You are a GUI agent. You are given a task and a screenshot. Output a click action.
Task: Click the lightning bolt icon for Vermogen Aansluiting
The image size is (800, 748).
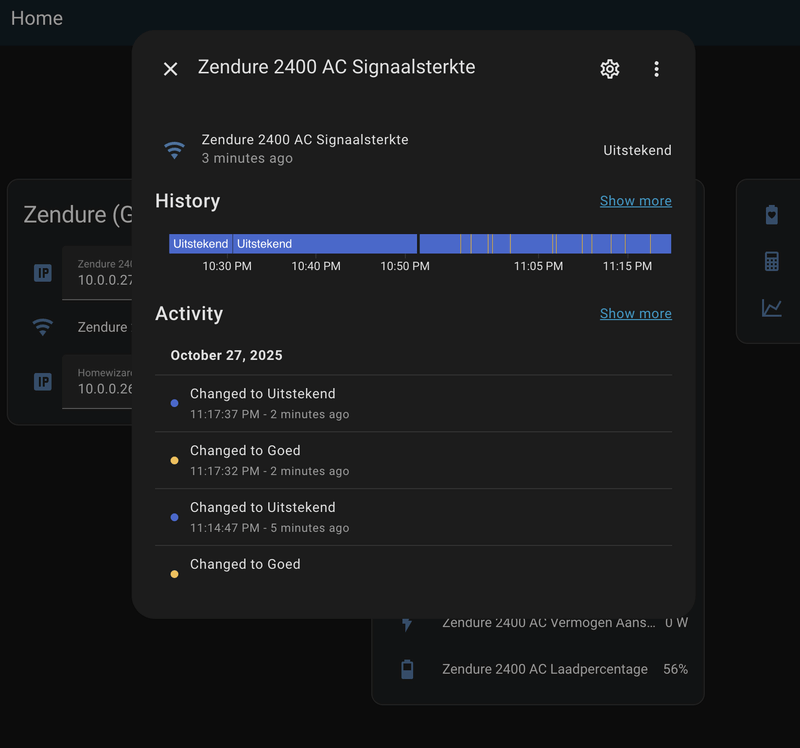tap(406, 622)
